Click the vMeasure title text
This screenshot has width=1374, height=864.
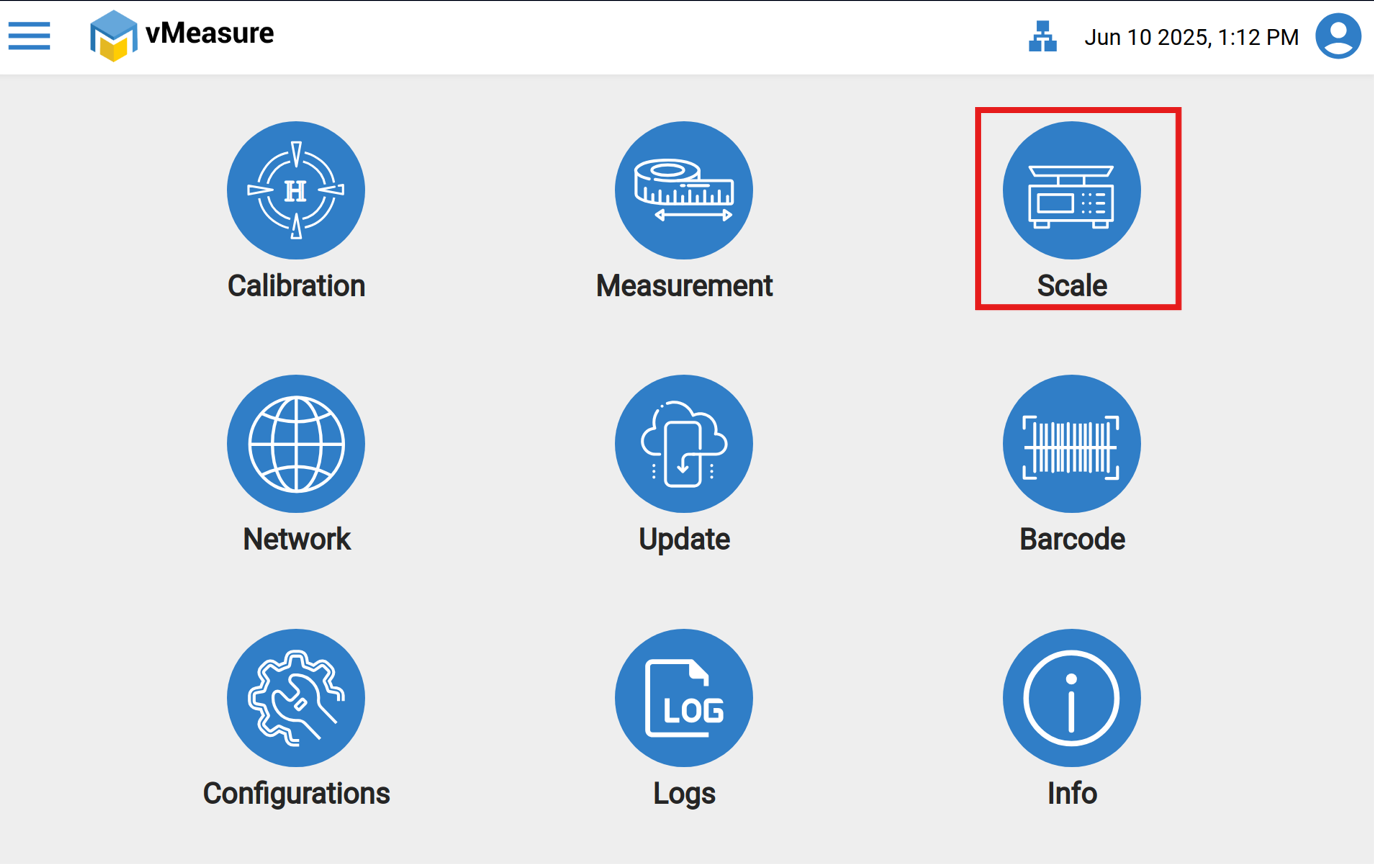[x=209, y=33]
